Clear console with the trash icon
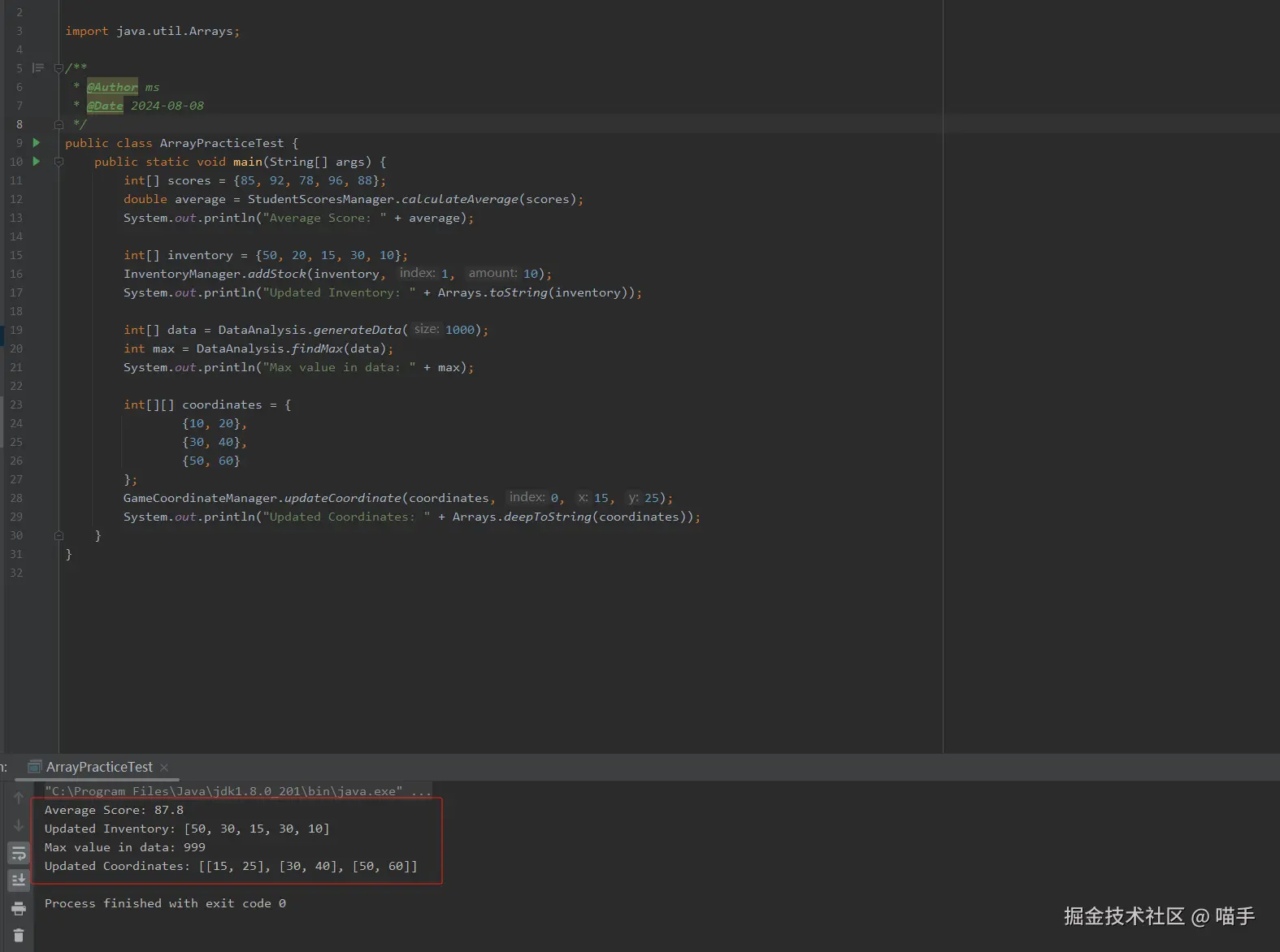Image resolution: width=1280 pixels, height=952 pixels. tap(19, 936)
